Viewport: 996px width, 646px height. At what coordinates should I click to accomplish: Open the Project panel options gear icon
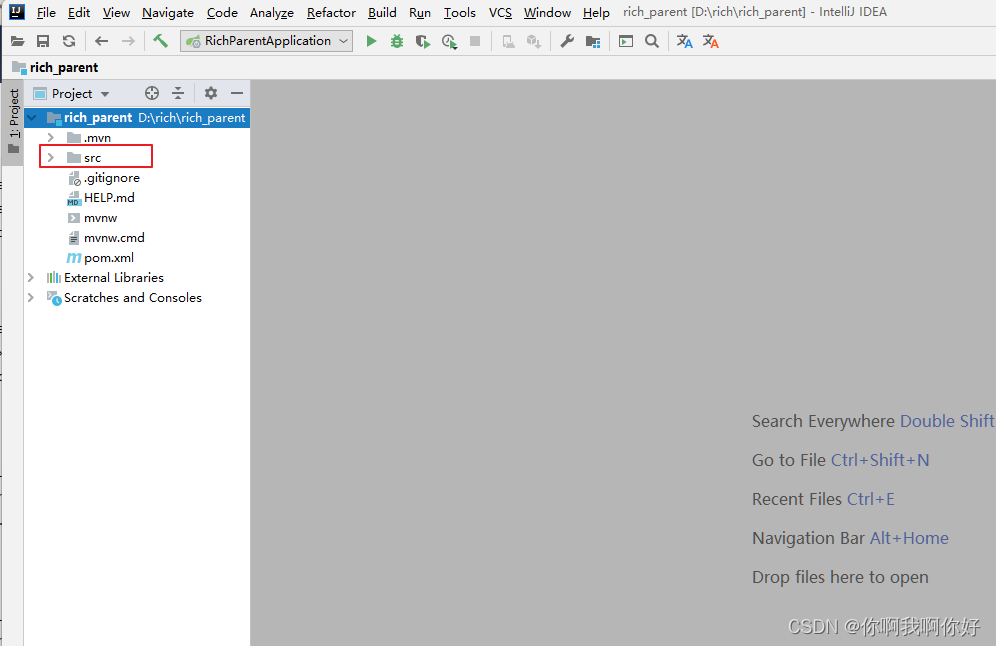(x=209, y=92)
